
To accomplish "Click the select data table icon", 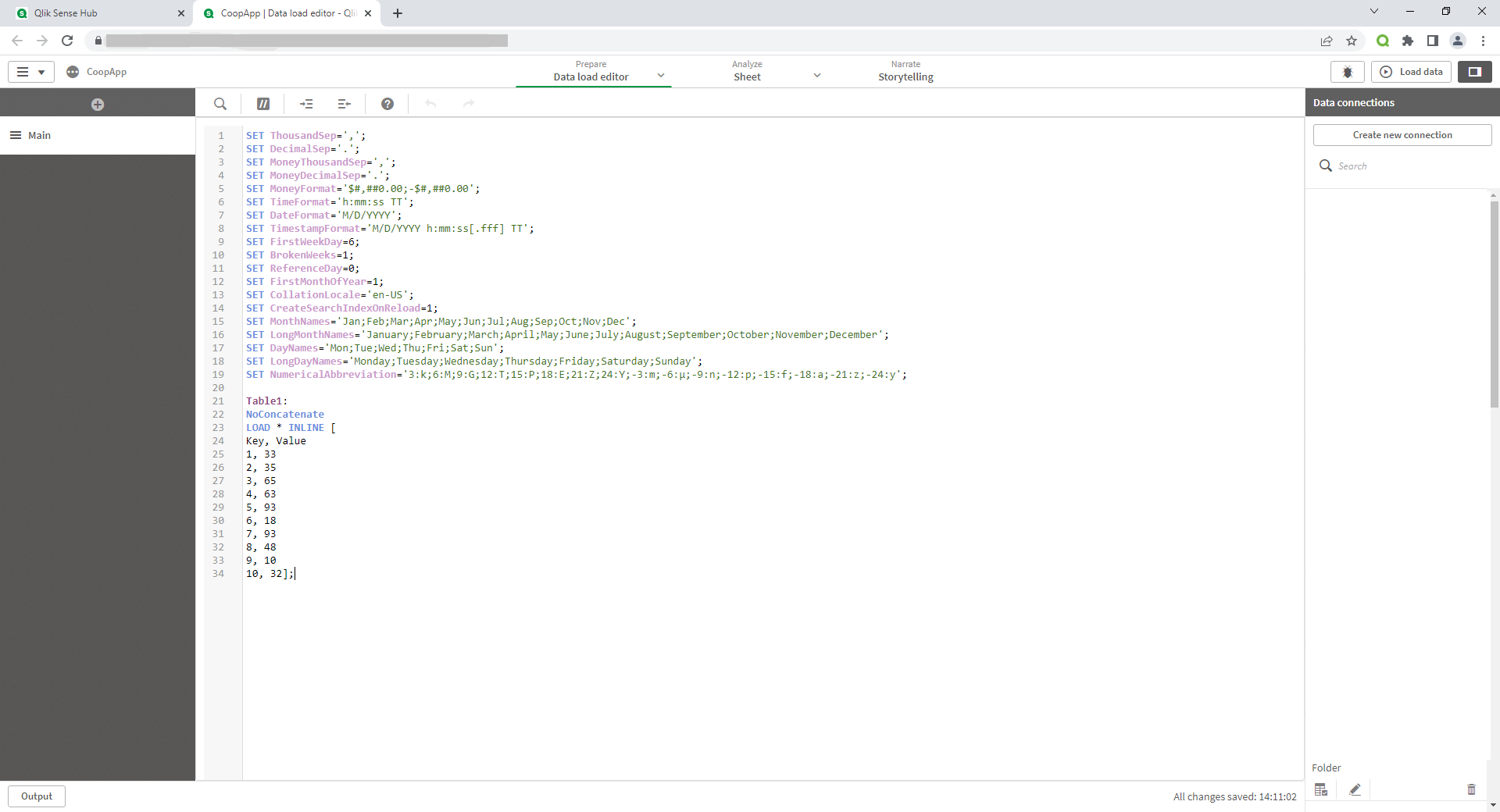I will [1321, 789].
